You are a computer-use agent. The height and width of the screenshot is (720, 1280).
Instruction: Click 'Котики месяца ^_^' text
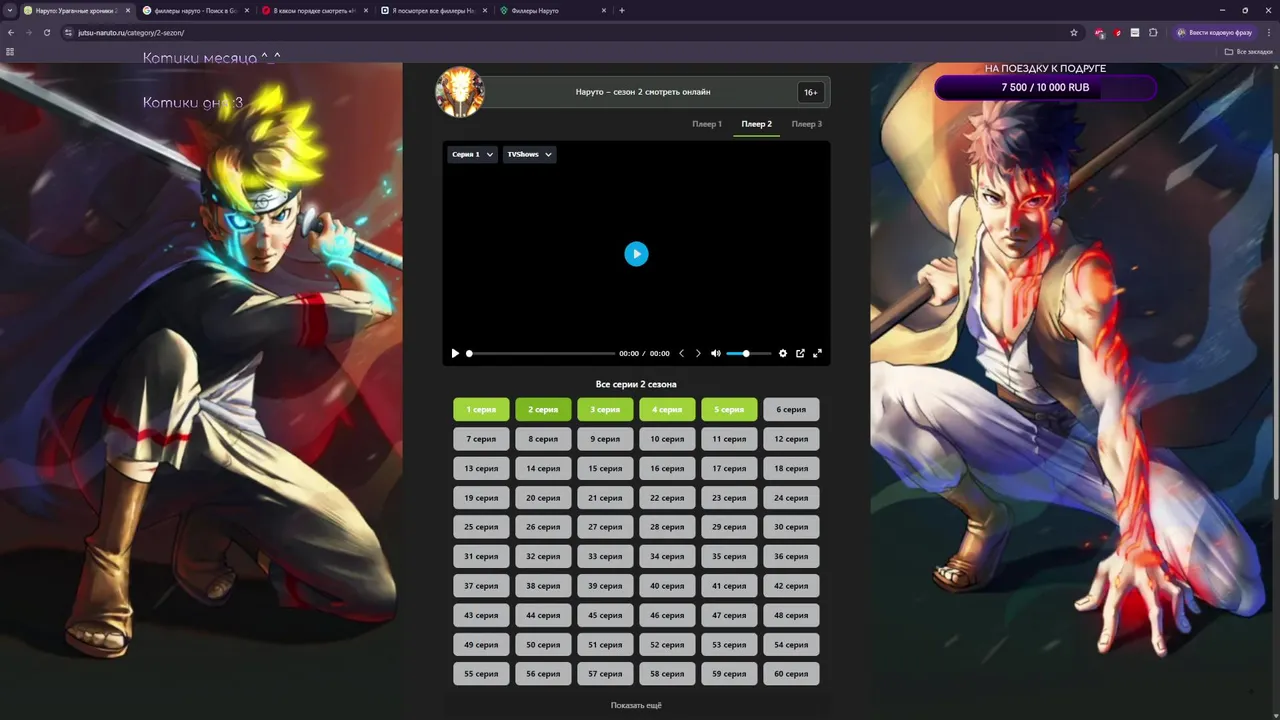211,58
